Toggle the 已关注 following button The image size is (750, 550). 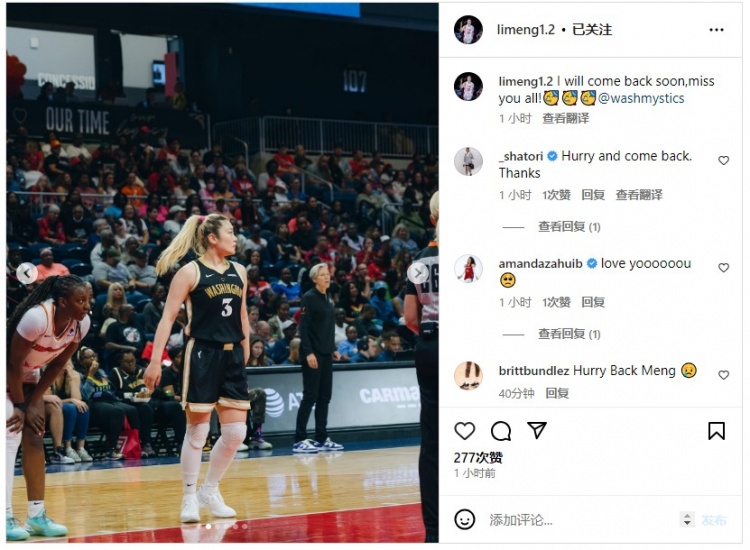[x=592, y=30]
